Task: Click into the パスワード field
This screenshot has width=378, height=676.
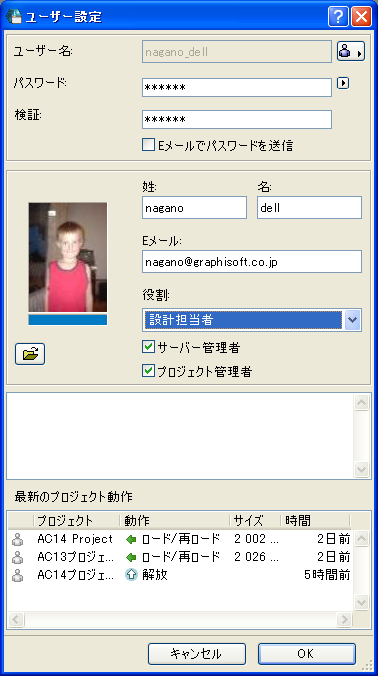Action: pyautogui.click(x=237, y=88)
